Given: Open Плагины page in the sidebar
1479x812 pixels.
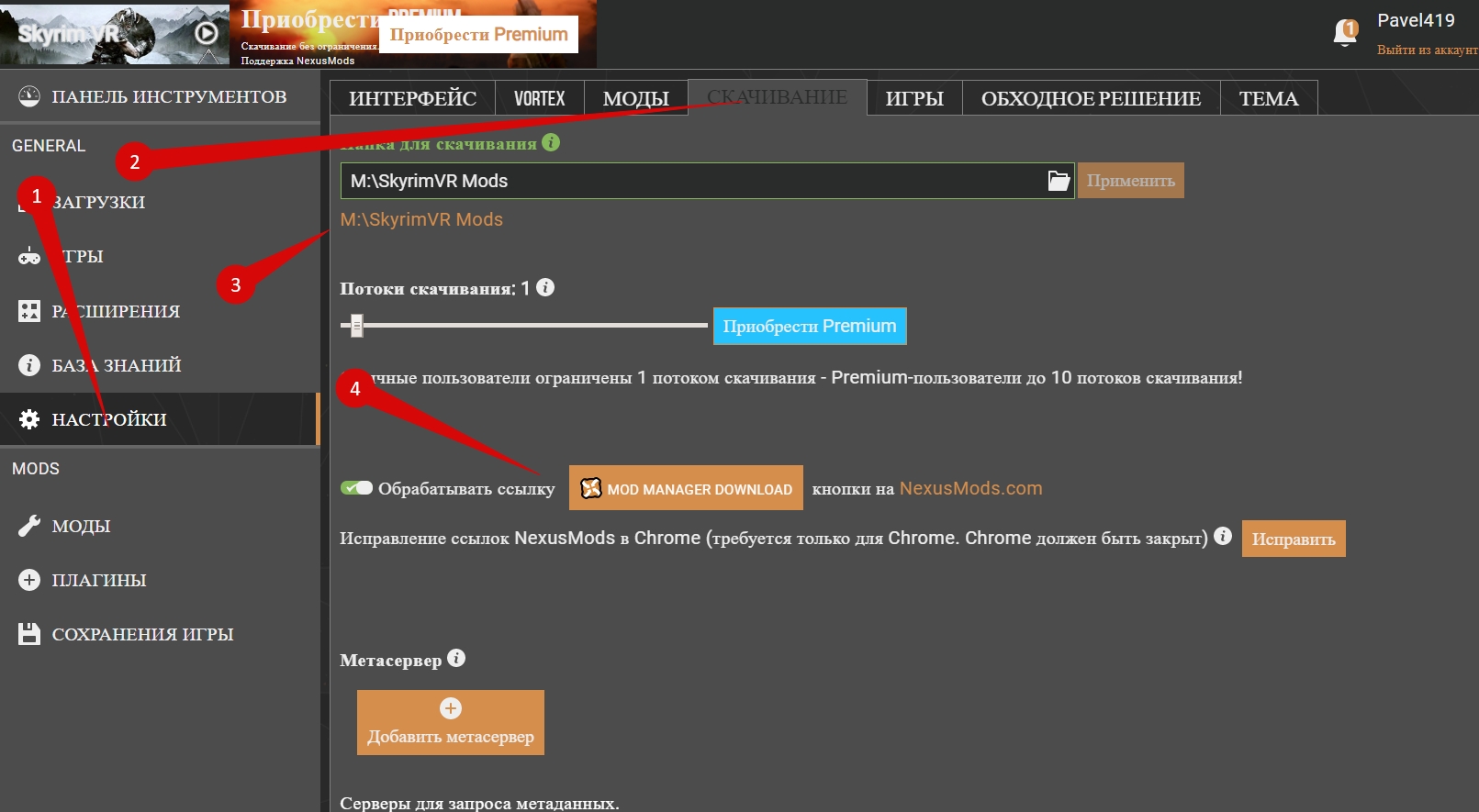Looking at the screenshot, I should click(x=160, y=580).
